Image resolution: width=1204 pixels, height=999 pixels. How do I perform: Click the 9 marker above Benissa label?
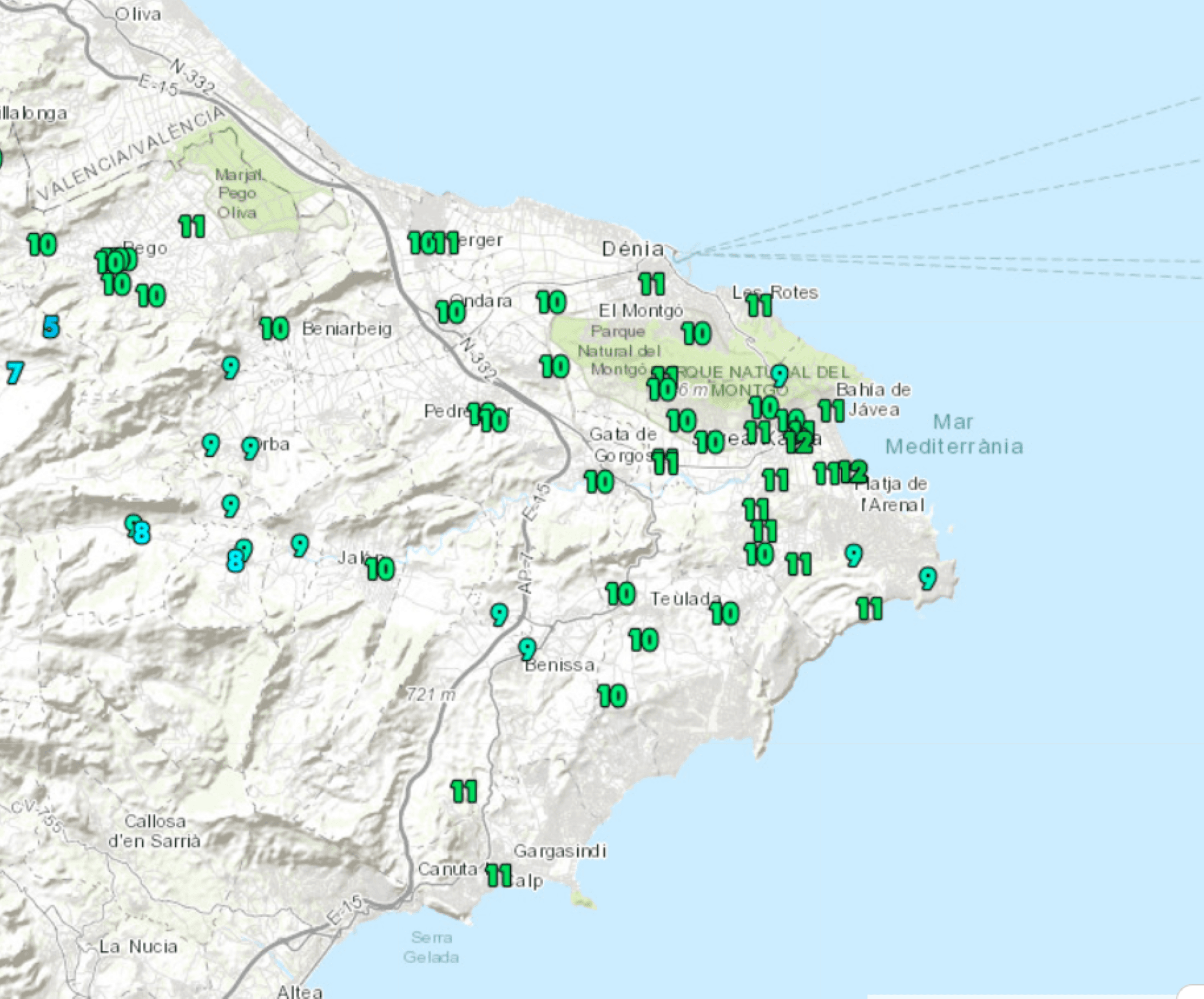click(527, 649)
